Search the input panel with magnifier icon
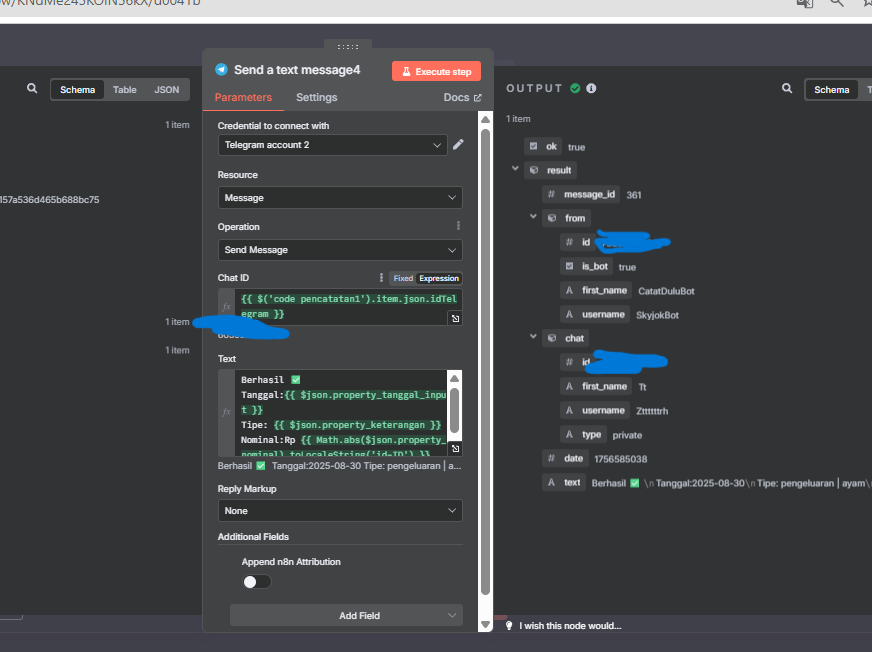The height and width of the screenshot is (652, 872). (x=32, y=89)
